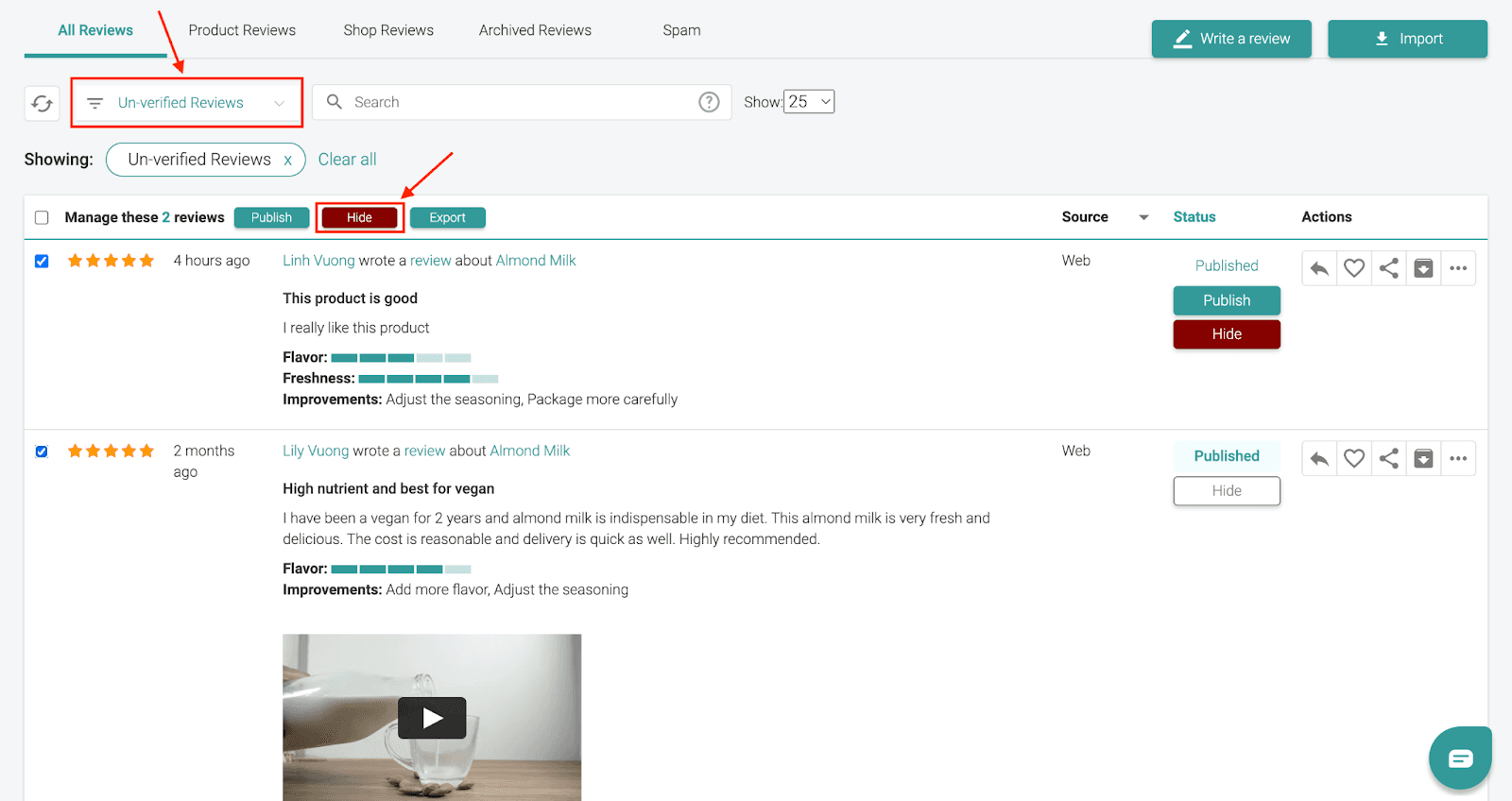Archive Linh Vuong's review using archive icon
This screenshot has width=1512, height=801.
(1423, 268)
